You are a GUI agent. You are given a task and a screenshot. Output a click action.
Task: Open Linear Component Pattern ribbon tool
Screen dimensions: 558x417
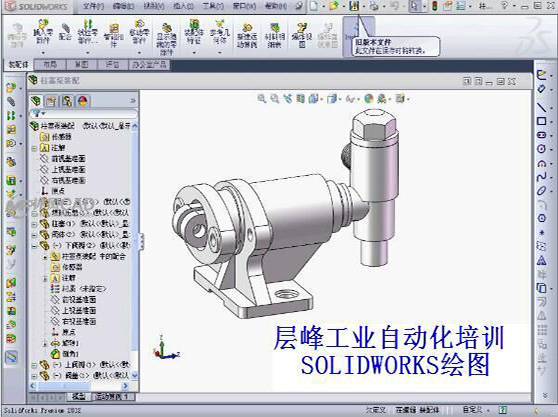coord(88,32)
